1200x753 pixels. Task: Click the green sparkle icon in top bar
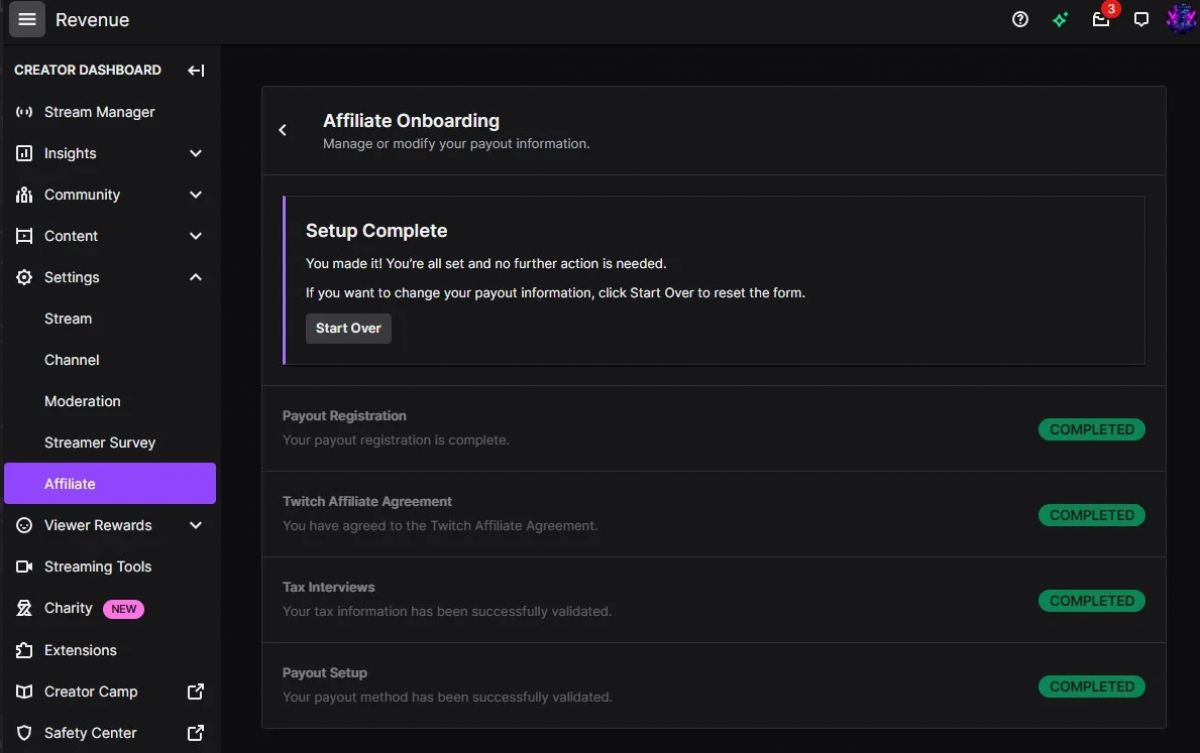click(x=1060, y=19)
